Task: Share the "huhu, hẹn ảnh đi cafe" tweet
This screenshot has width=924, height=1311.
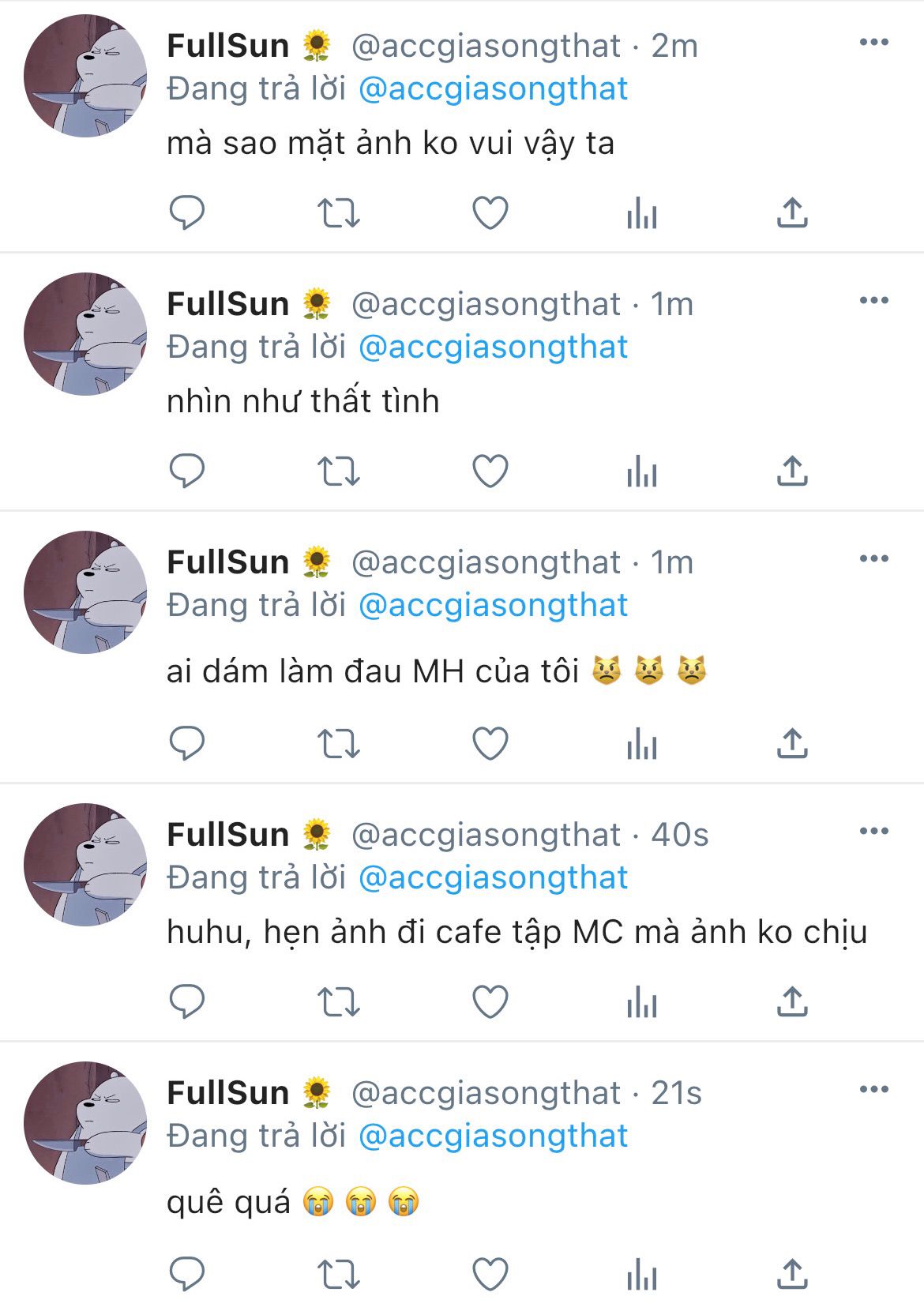Action: click(x=792, y=1001)
